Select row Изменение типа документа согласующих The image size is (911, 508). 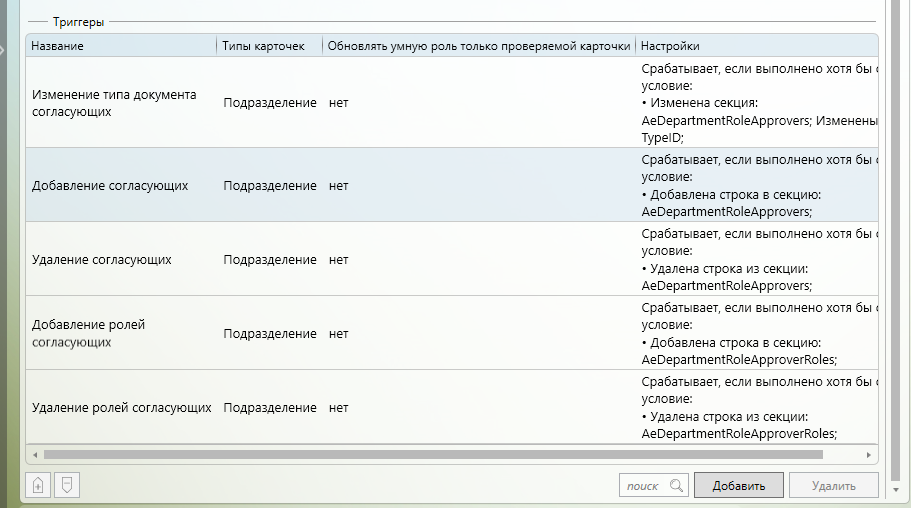coord(114,103)
